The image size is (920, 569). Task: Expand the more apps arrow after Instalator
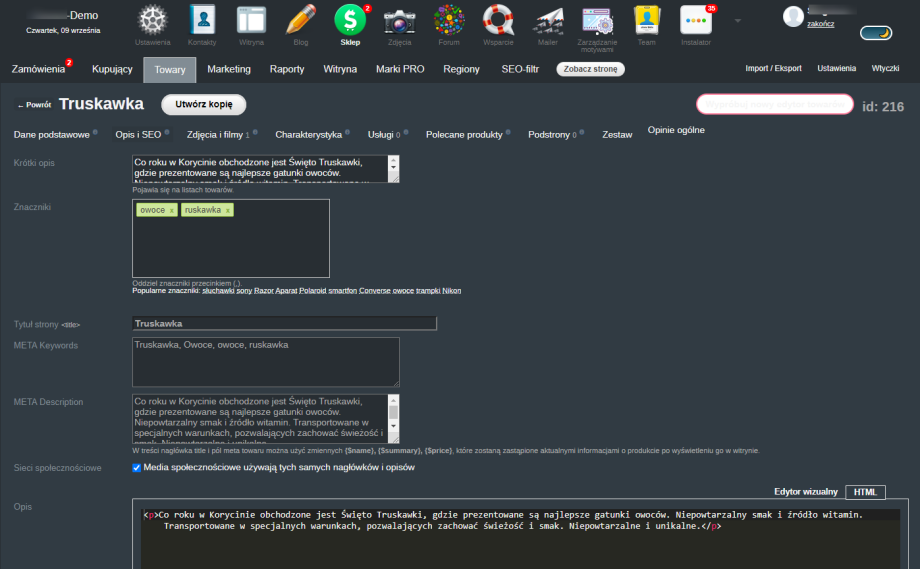point(738,20)
